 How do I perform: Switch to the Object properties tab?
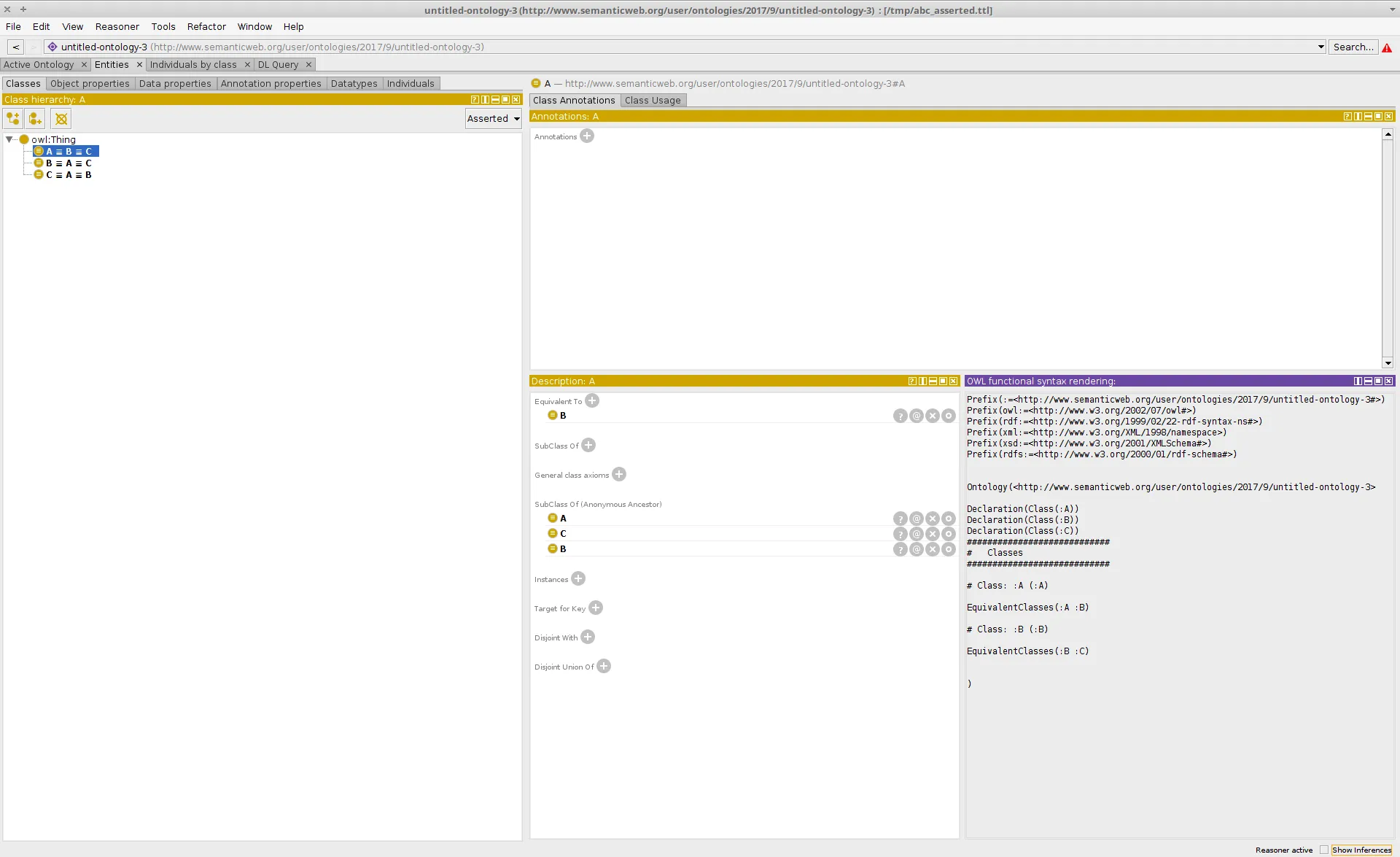click(90, 83)
